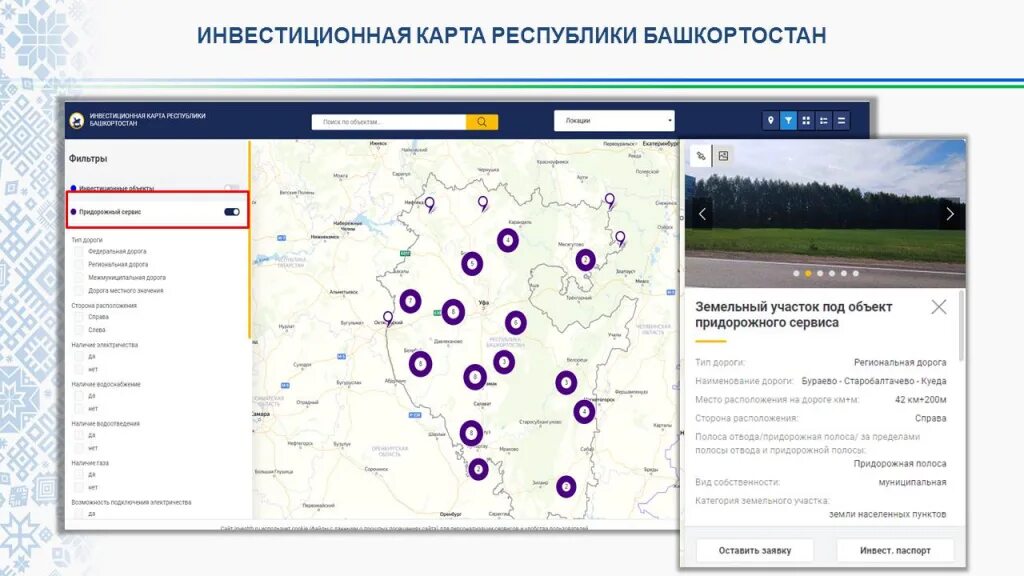The image size is (1024, 576).
Task: Show location on map icon in card
Action: [x=701, y=156]
